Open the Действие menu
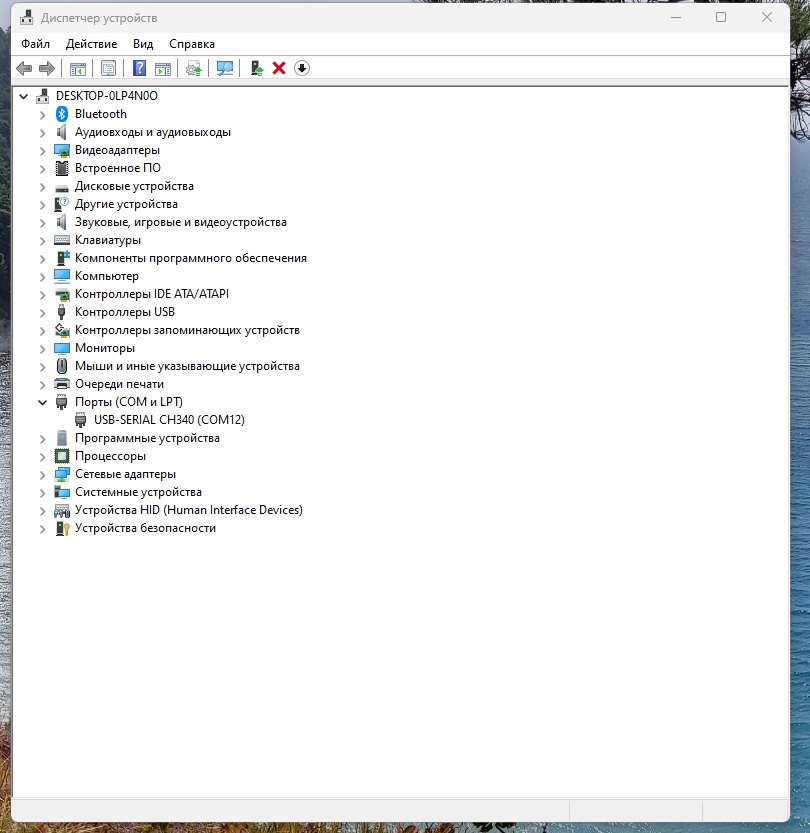Image resolution: width=810 pixels, height=833 pixels. 91,44
